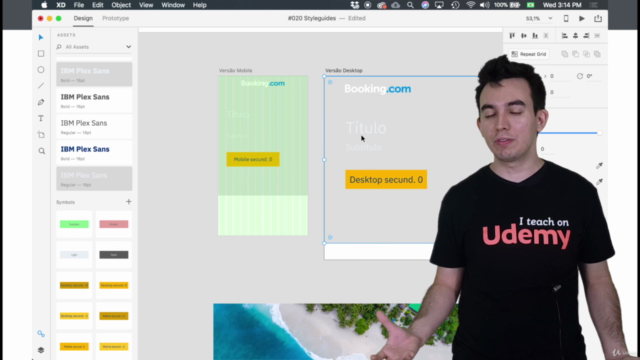The width and height of the screenshot is (640, 360).
Task: Click the opacity slider handle
Action: click(599, 133)
